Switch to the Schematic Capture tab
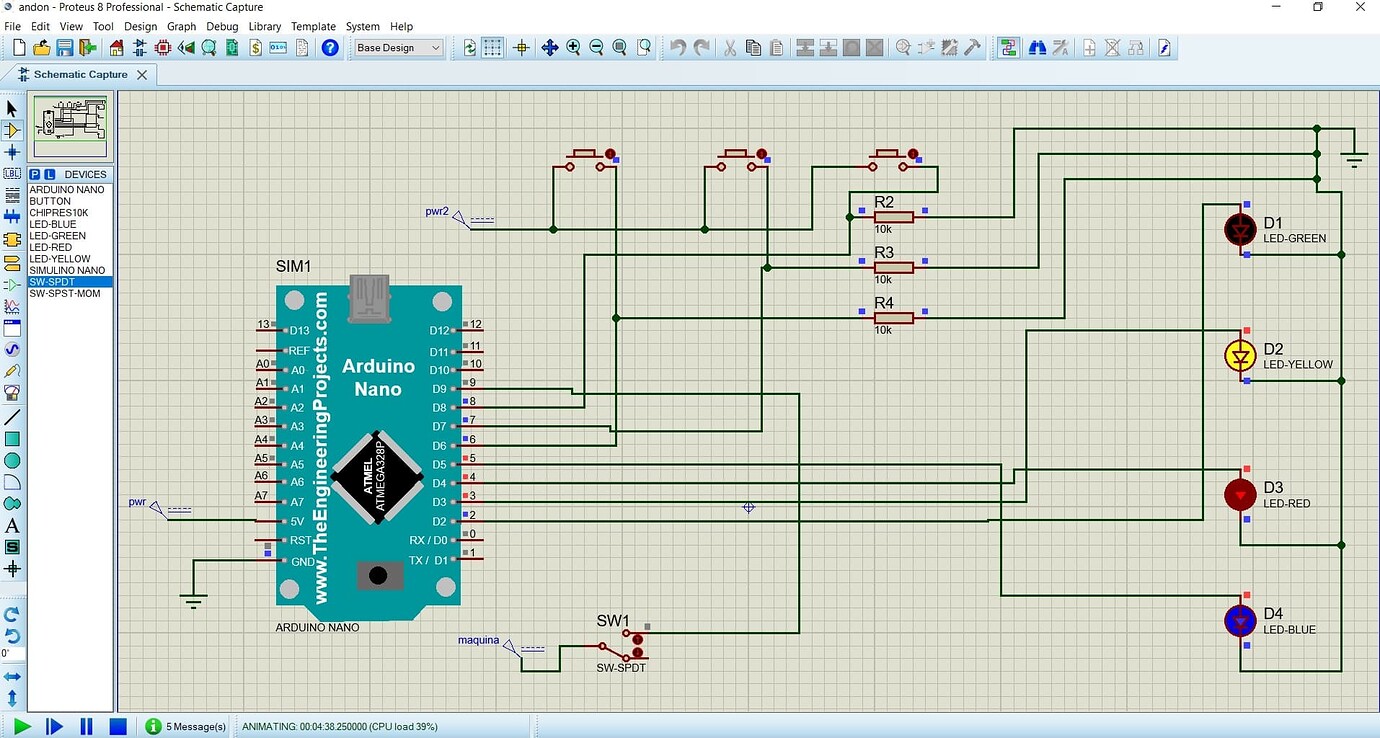The width and height of the screenshot is (1380, 738). click(x=80, y=74)
